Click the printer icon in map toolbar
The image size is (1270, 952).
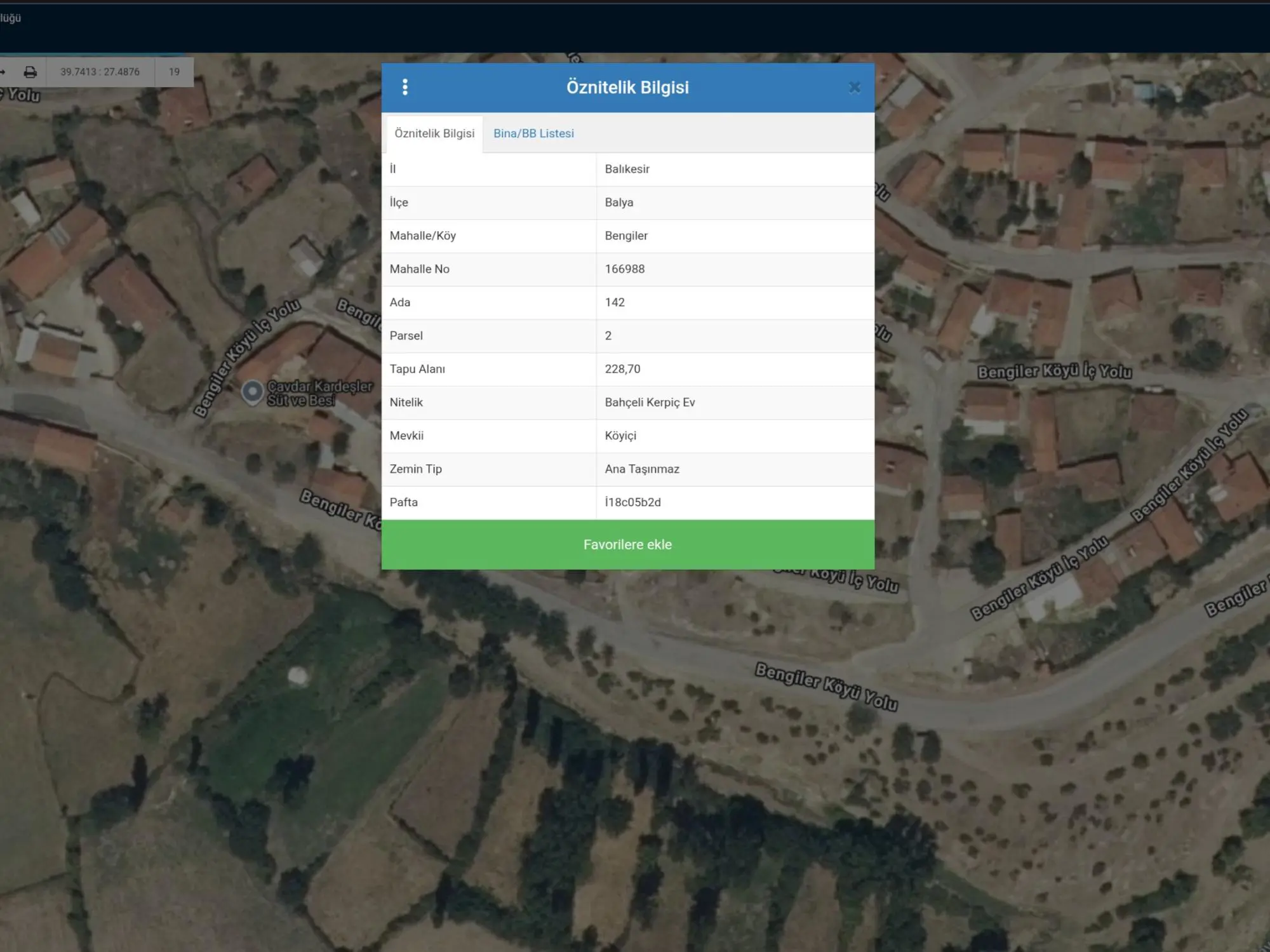coord(30,72)
